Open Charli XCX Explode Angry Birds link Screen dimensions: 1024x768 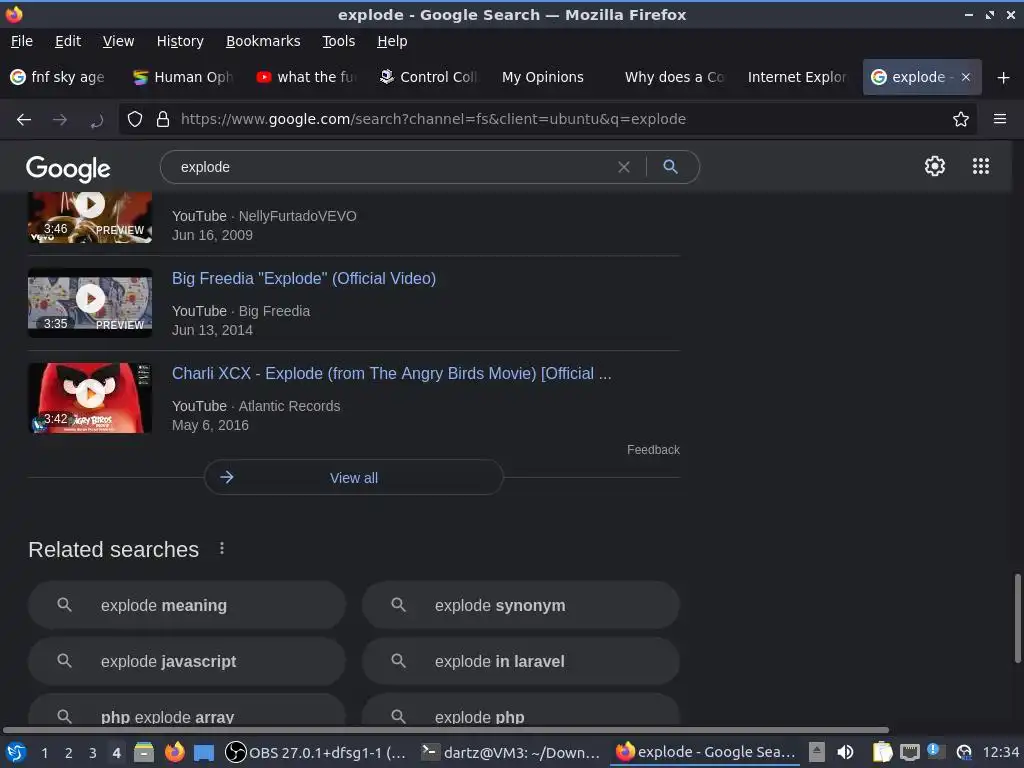[392, 374]
